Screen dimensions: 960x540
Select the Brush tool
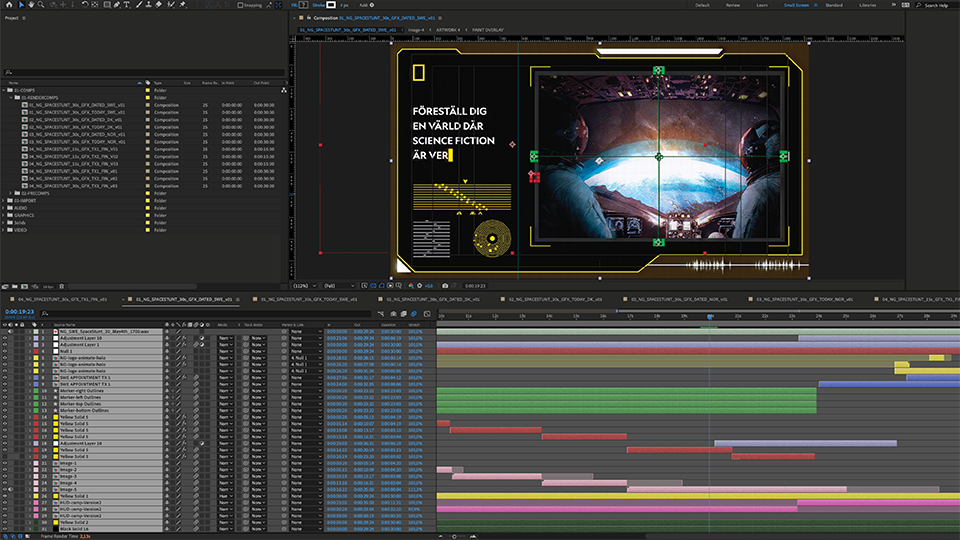coord(139,5)
